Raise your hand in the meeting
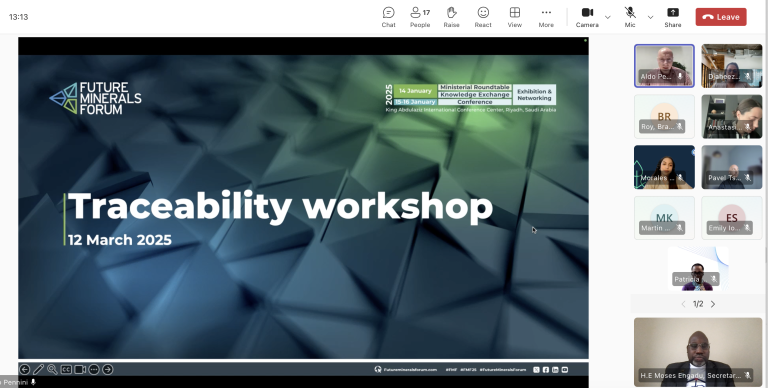 [451, 17]
